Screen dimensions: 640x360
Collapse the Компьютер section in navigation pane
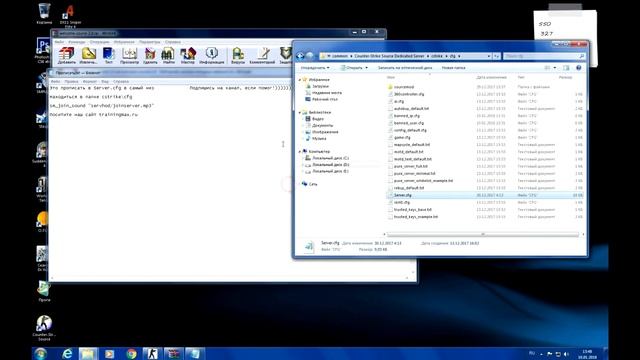tap(300, 151)
